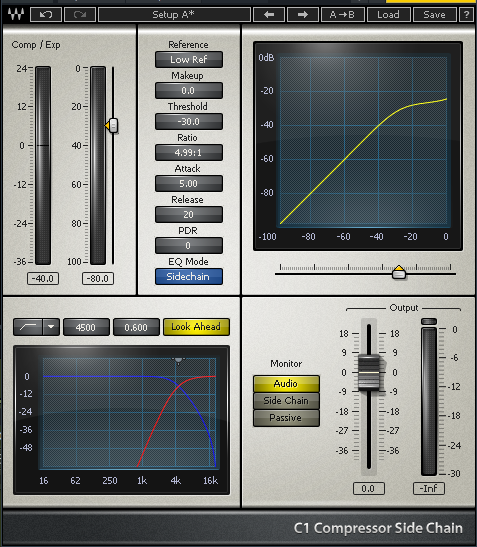Toggle the EQ Mode Sidechain button
Viewport: 477px width, 547px height.
[x=189, y=277]
